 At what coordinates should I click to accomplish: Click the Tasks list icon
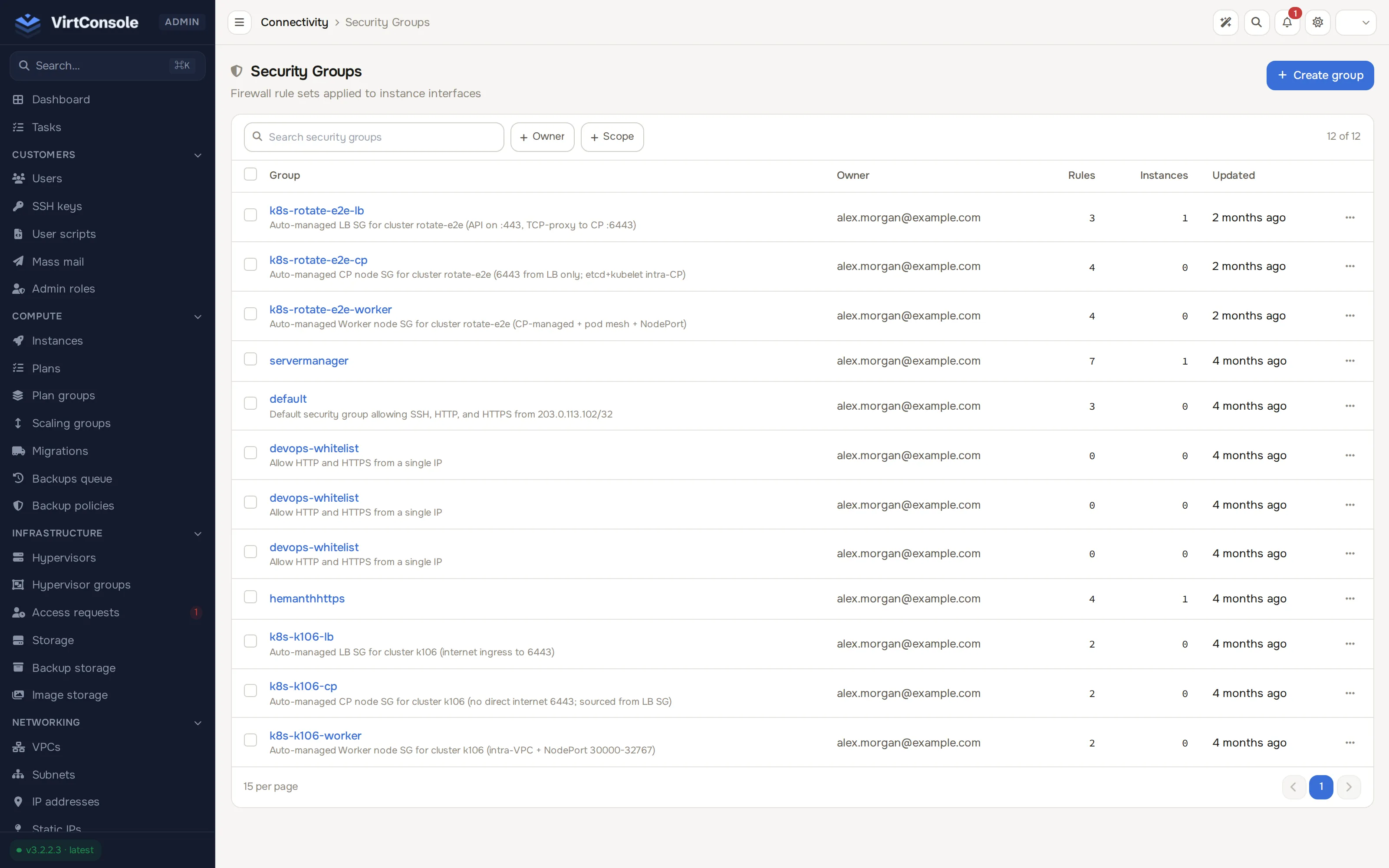pyautogui.click(x=18, y=127)
